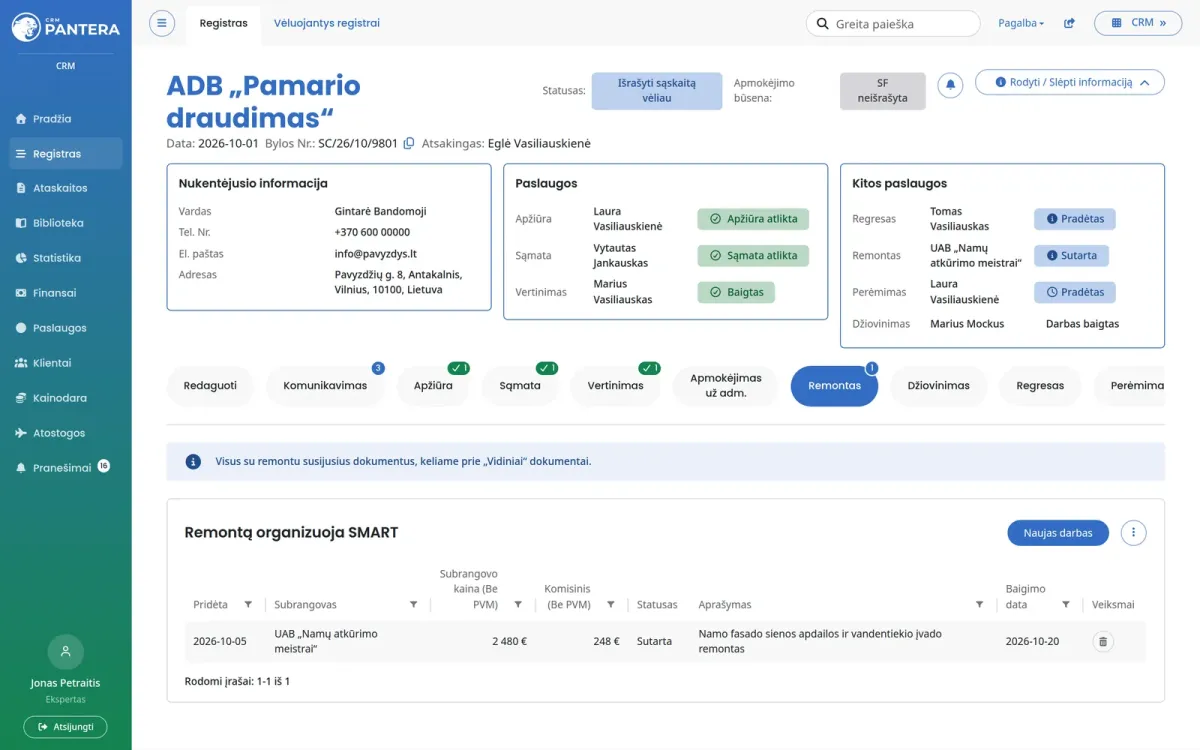Open the notification bell icon near status

[x=951, y=85]
